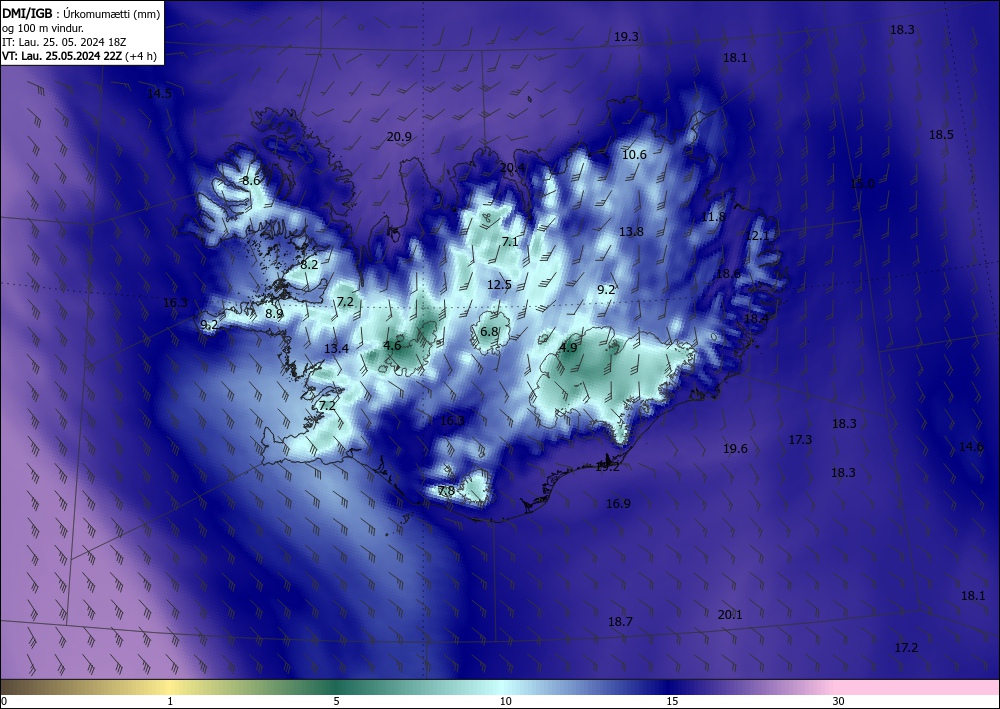Pick the 10.6 value label

(634, 155)
